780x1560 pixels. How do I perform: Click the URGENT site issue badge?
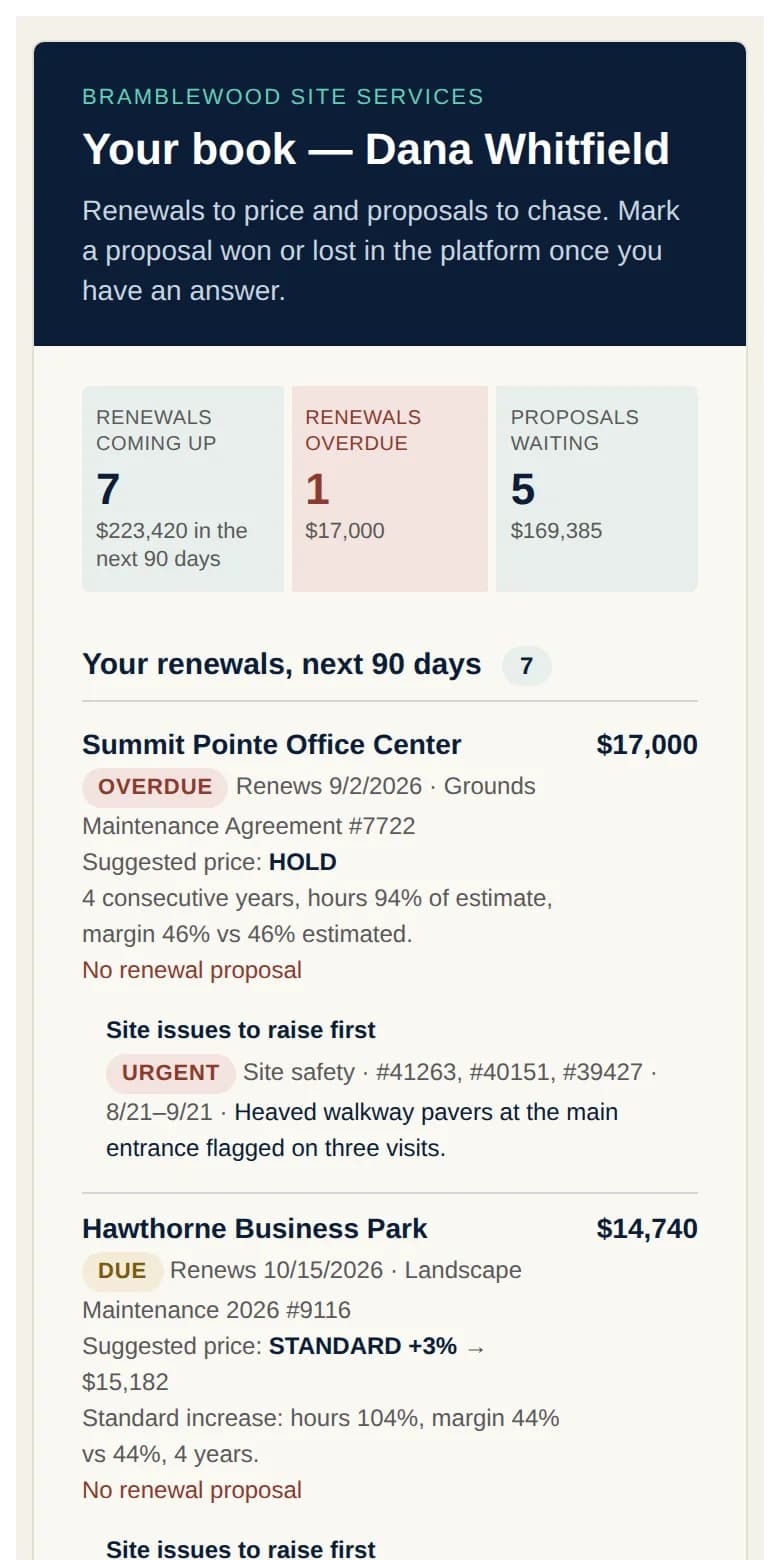[x=171, y=1073]
